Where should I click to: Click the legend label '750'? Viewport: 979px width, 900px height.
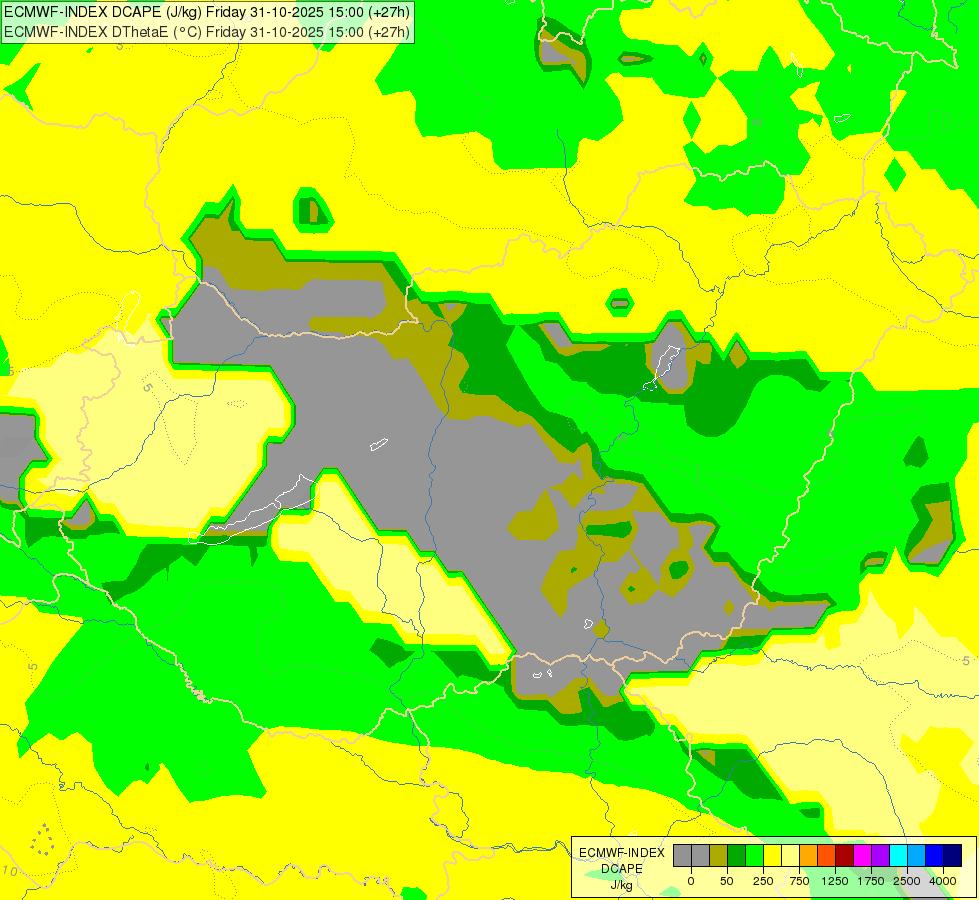[799, 881]
